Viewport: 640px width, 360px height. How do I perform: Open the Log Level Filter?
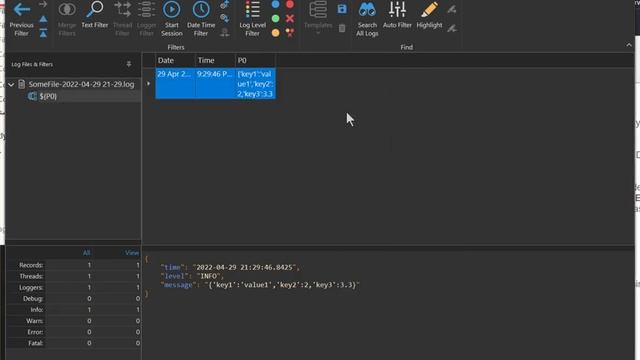pyautogui.click(x=252, y=19)
